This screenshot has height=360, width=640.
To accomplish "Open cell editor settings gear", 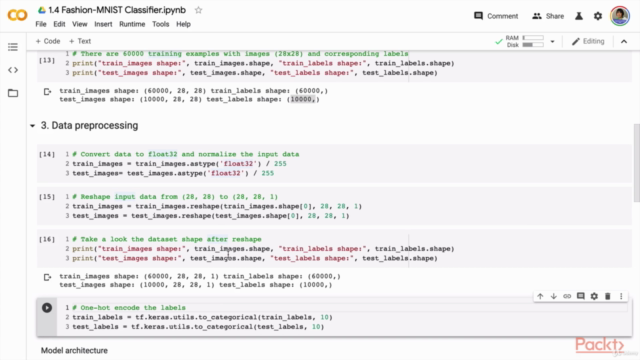I will coord(594,296).
